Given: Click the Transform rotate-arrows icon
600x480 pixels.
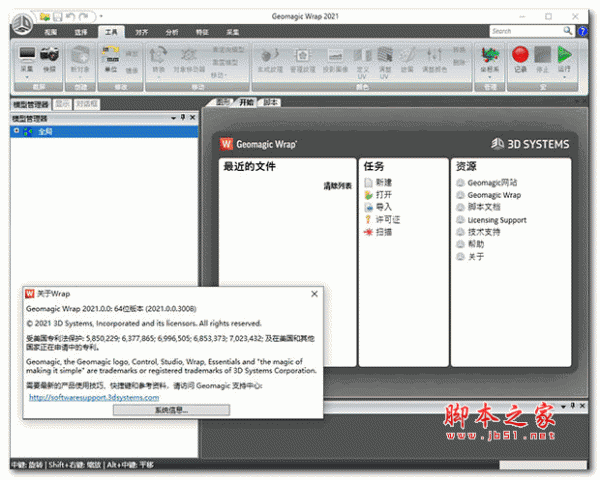Looking at the screenshot, I should pyautogui.click(x=158, y=55).
